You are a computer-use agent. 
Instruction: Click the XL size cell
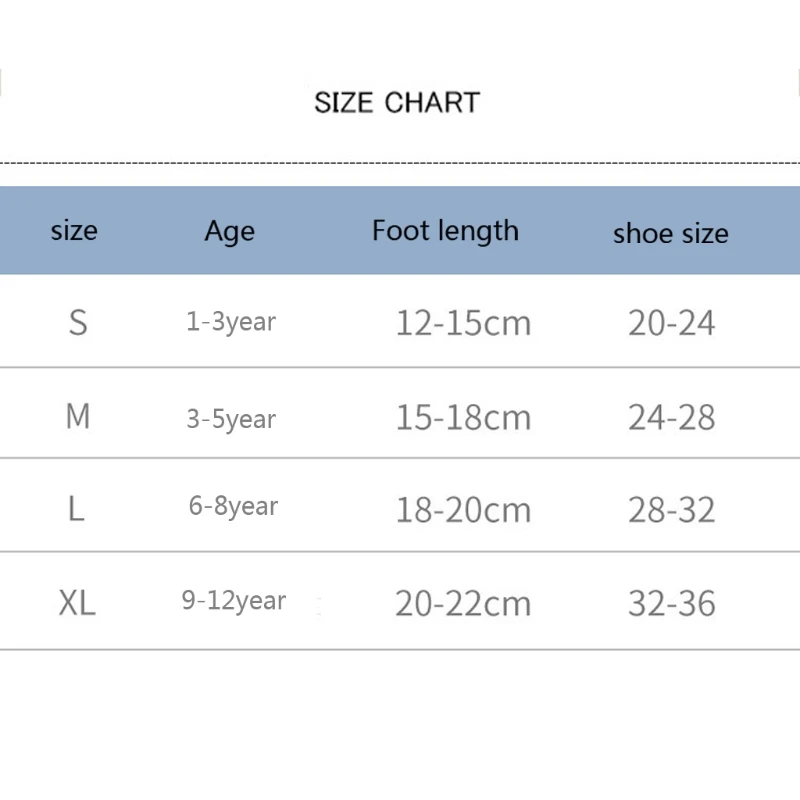click(x=77, y=604)
